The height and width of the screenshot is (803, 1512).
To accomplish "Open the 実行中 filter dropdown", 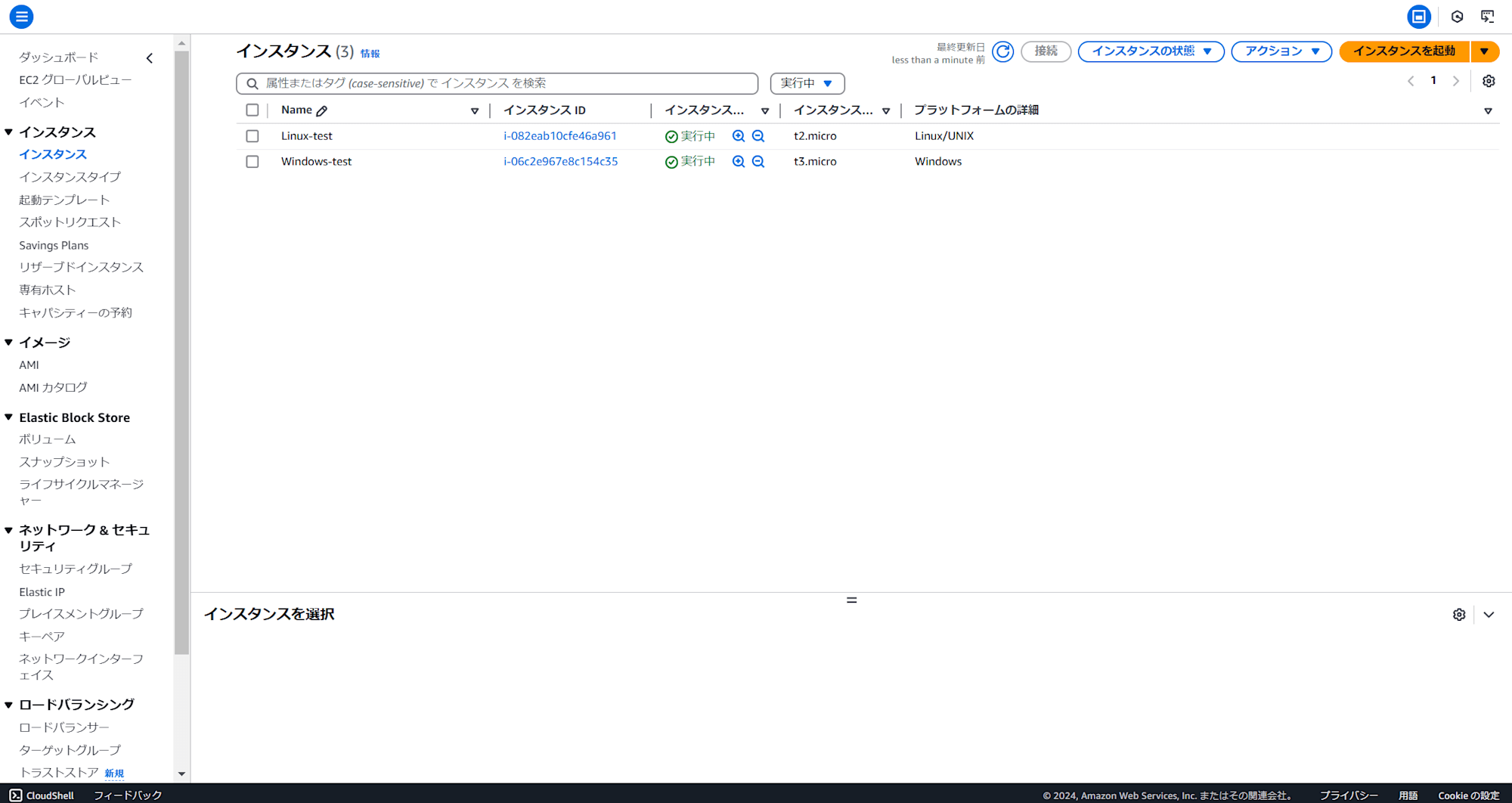I will coord(807,83).
